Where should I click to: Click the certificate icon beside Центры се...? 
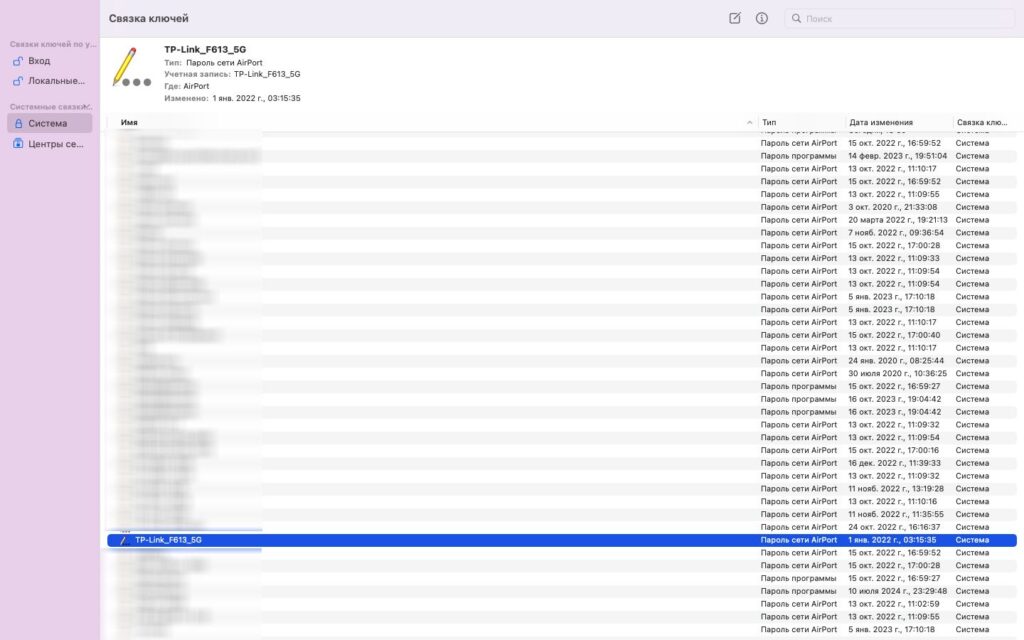point(18,144)
